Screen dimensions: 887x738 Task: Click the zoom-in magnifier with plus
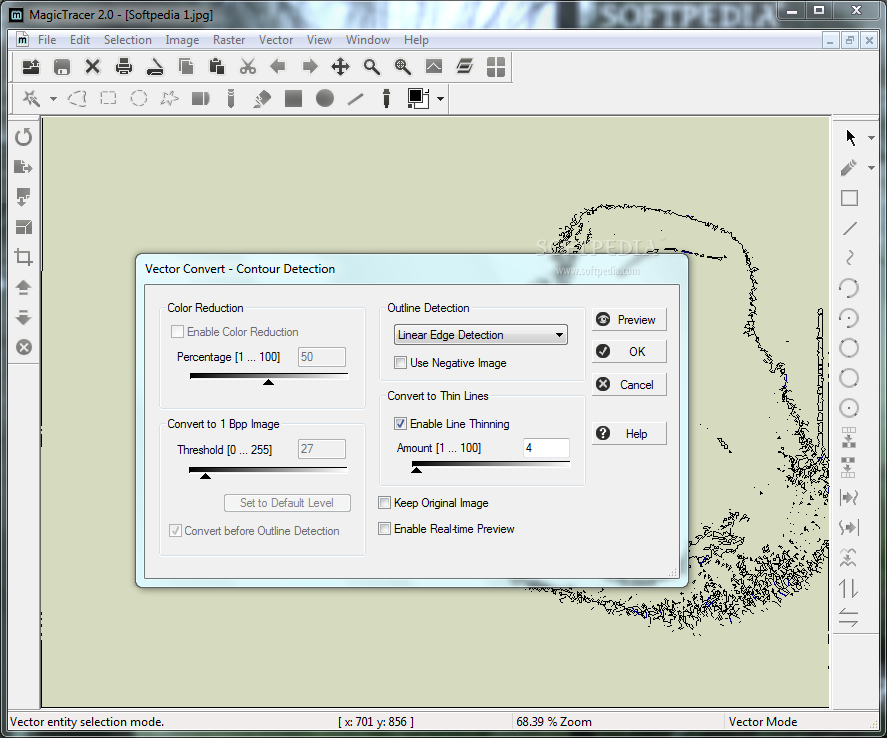tap(403, 67)
